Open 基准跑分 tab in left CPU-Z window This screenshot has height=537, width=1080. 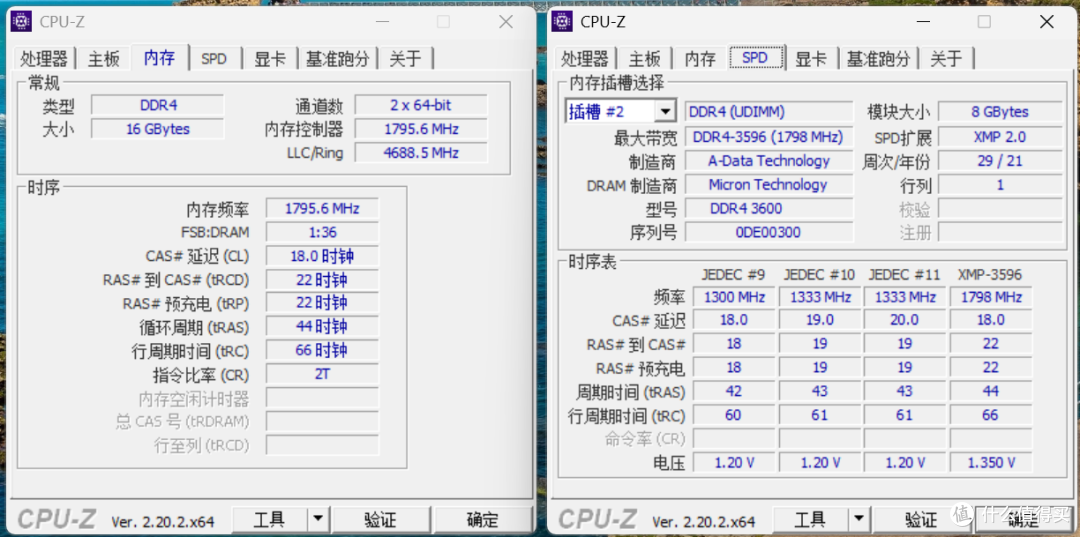click(338, 59)
